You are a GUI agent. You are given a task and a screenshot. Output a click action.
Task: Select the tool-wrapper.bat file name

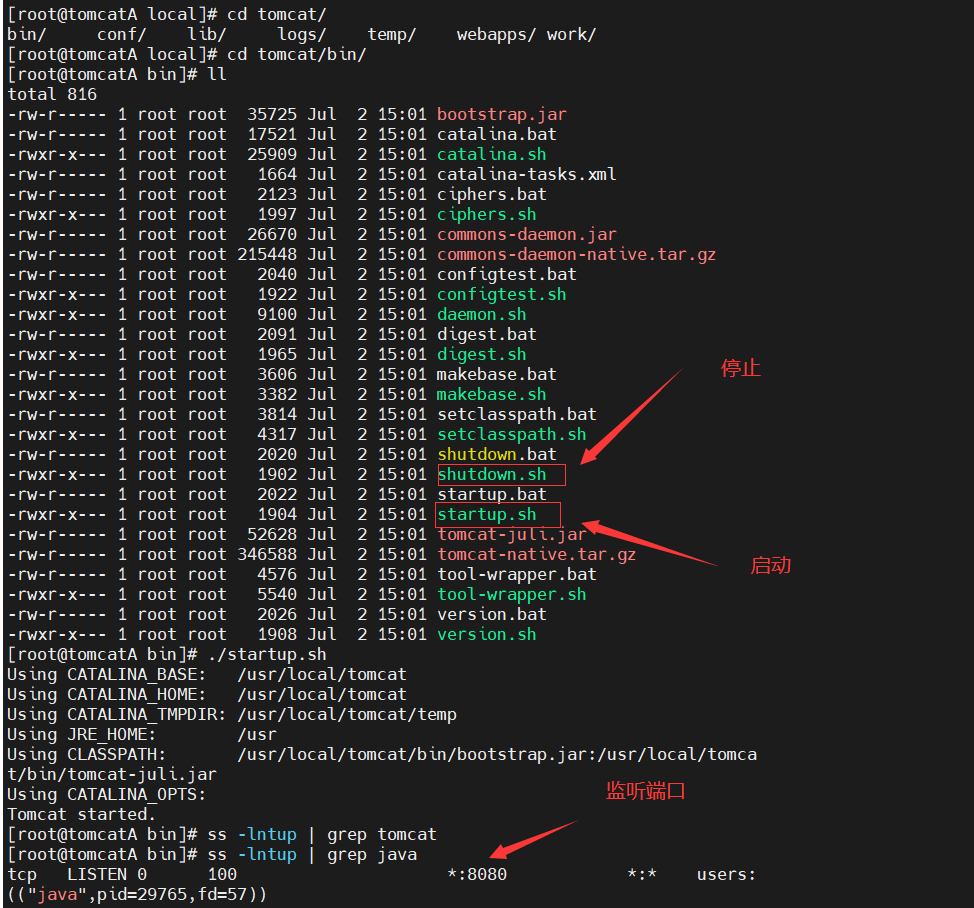tap(517, 574)
